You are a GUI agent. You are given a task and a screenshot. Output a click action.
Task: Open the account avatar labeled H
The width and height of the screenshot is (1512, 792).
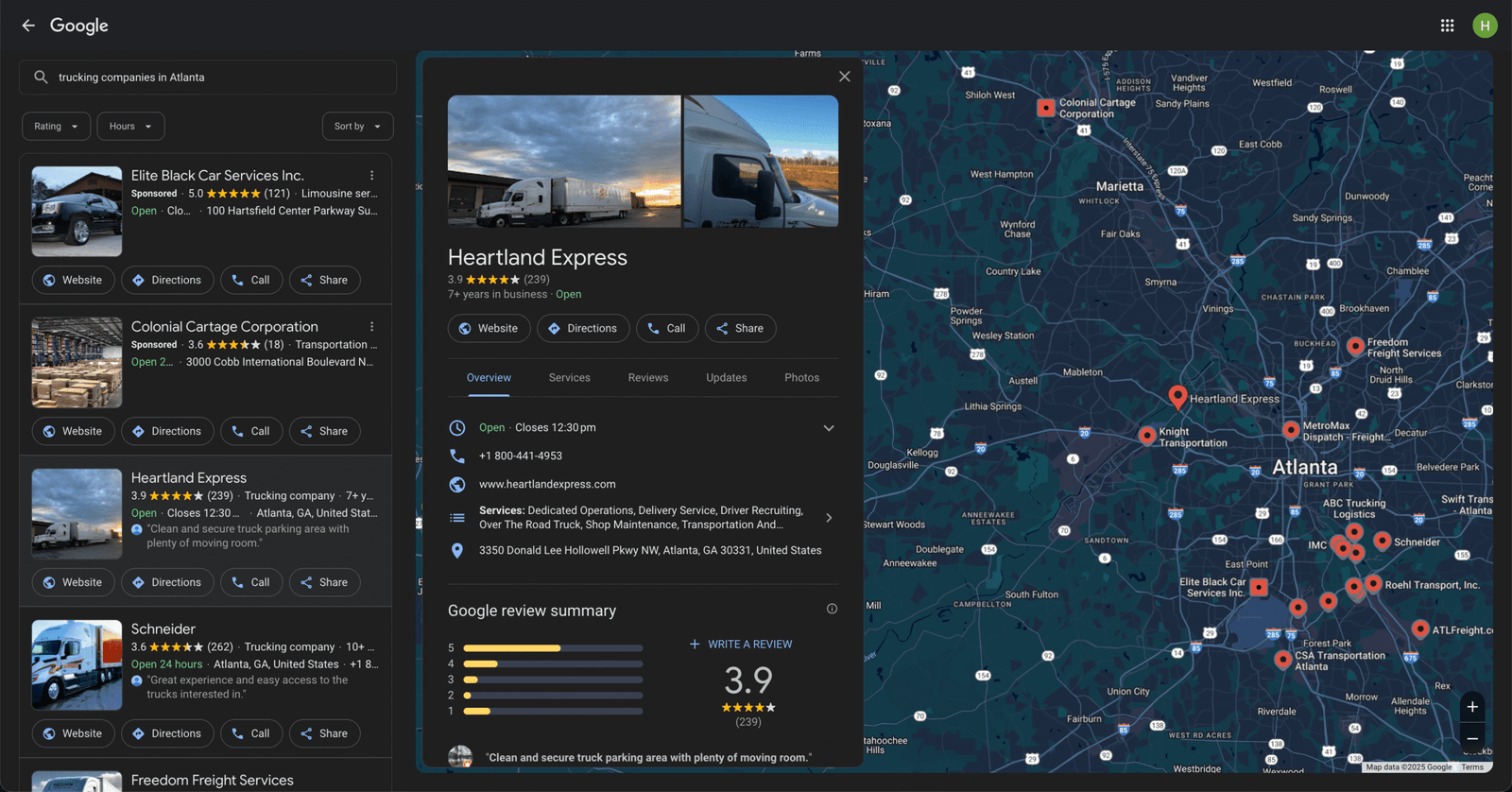tap(1485, 26)
